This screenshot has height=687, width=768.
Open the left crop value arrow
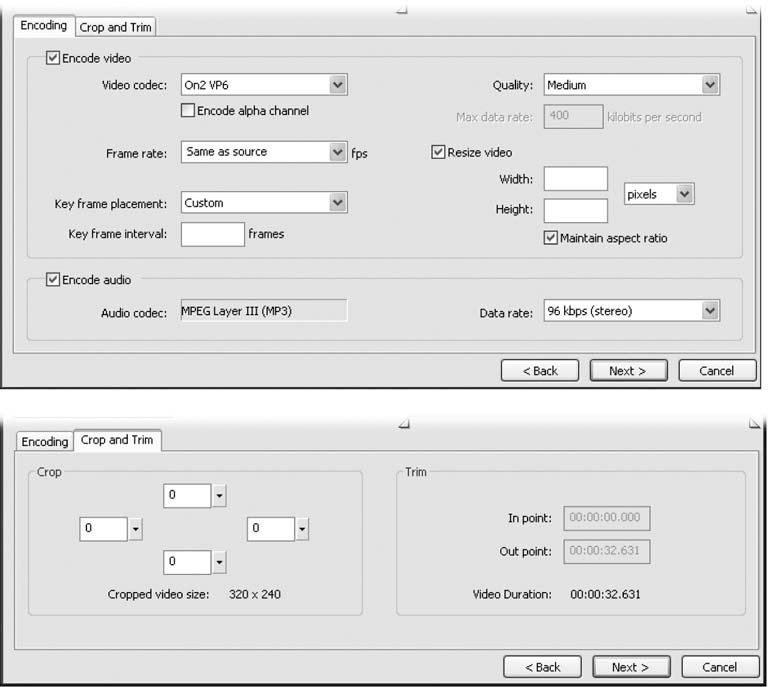point(136,529)
